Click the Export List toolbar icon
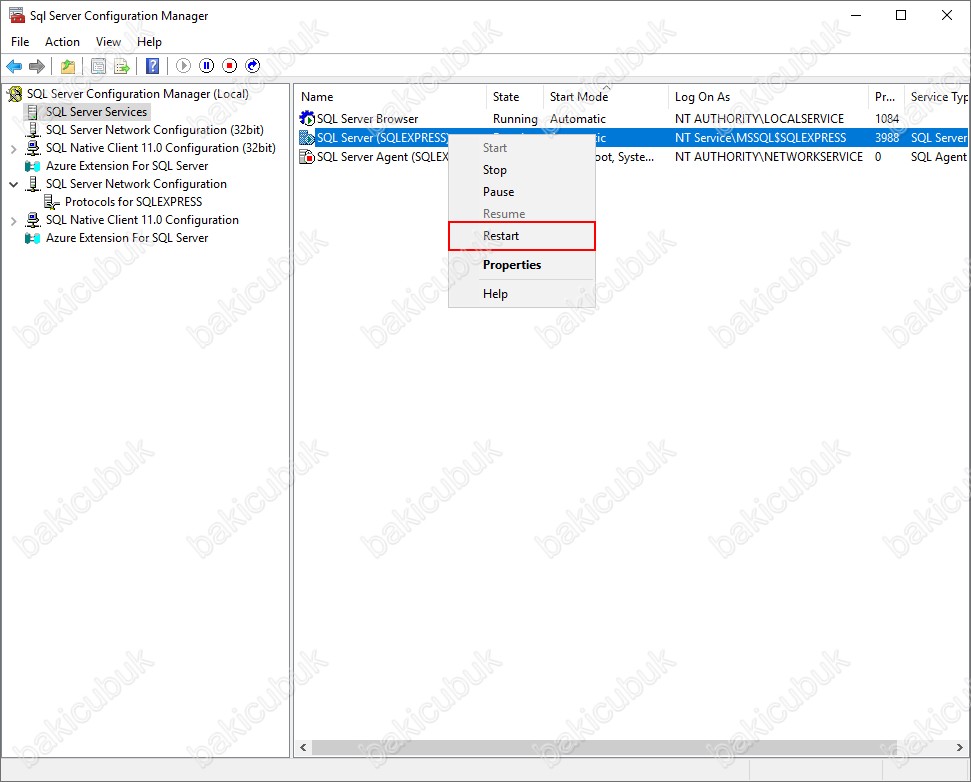 [x=121, y=66]
